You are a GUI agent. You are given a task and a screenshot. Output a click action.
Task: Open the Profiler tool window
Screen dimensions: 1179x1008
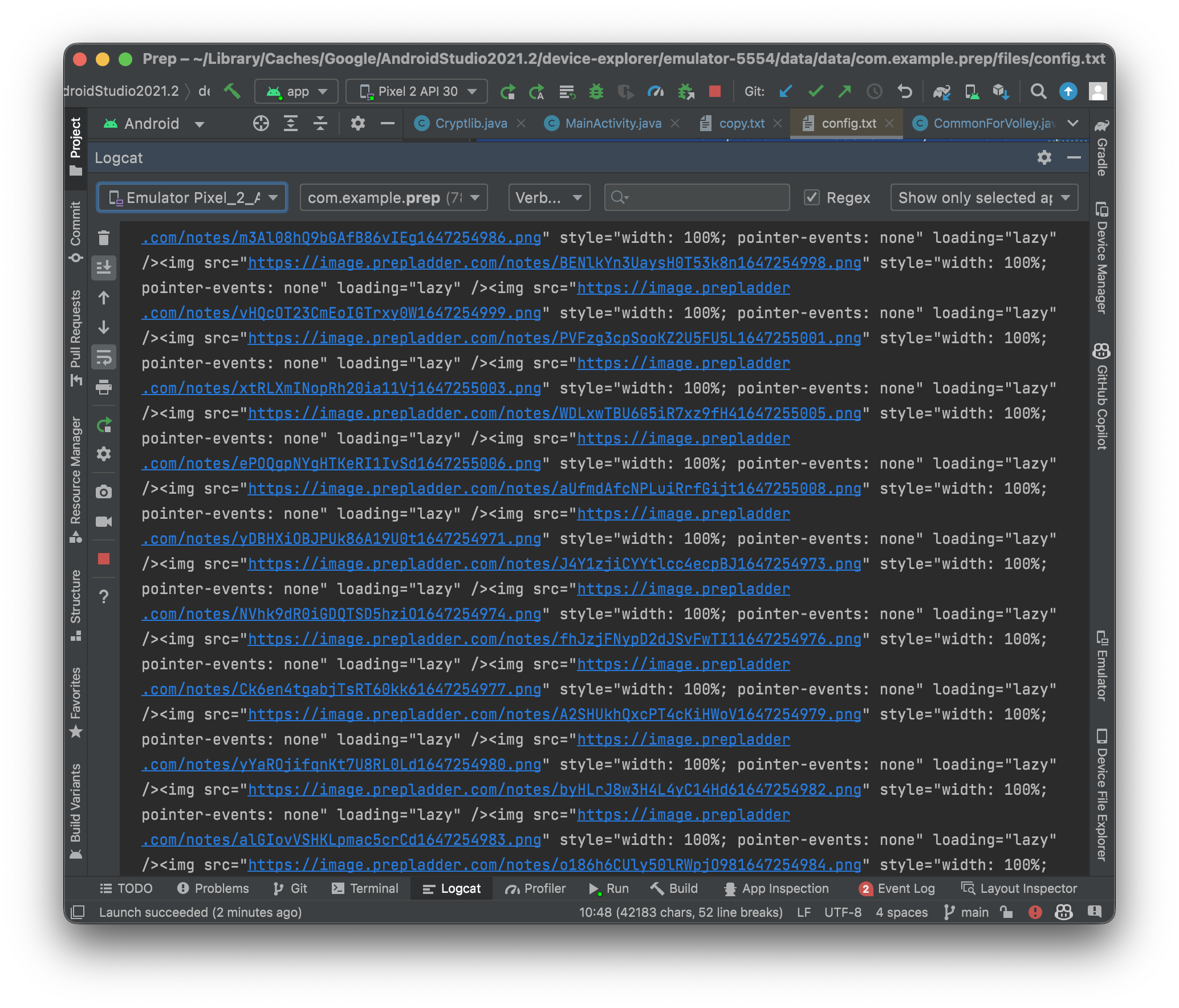pyautogui.click(x=535, y=888)
